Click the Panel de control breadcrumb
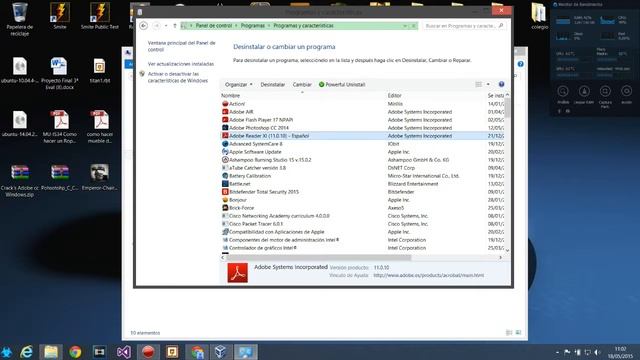The height and width of the screenshot is (360, 640). pyautogui.click(x=213, y=26)
